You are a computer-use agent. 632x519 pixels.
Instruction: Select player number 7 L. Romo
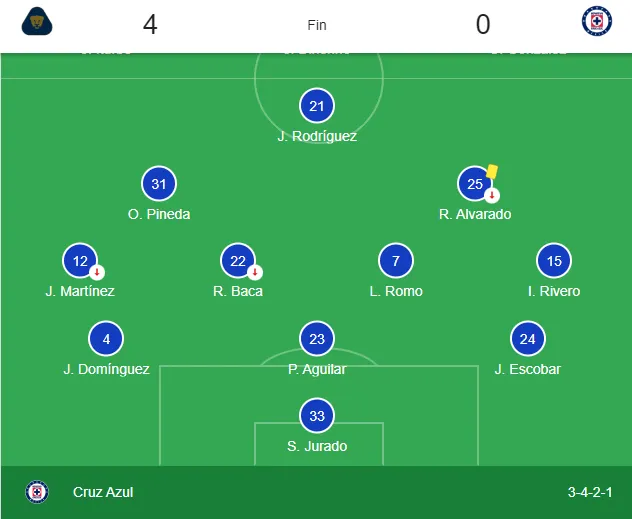click(396, 262)
